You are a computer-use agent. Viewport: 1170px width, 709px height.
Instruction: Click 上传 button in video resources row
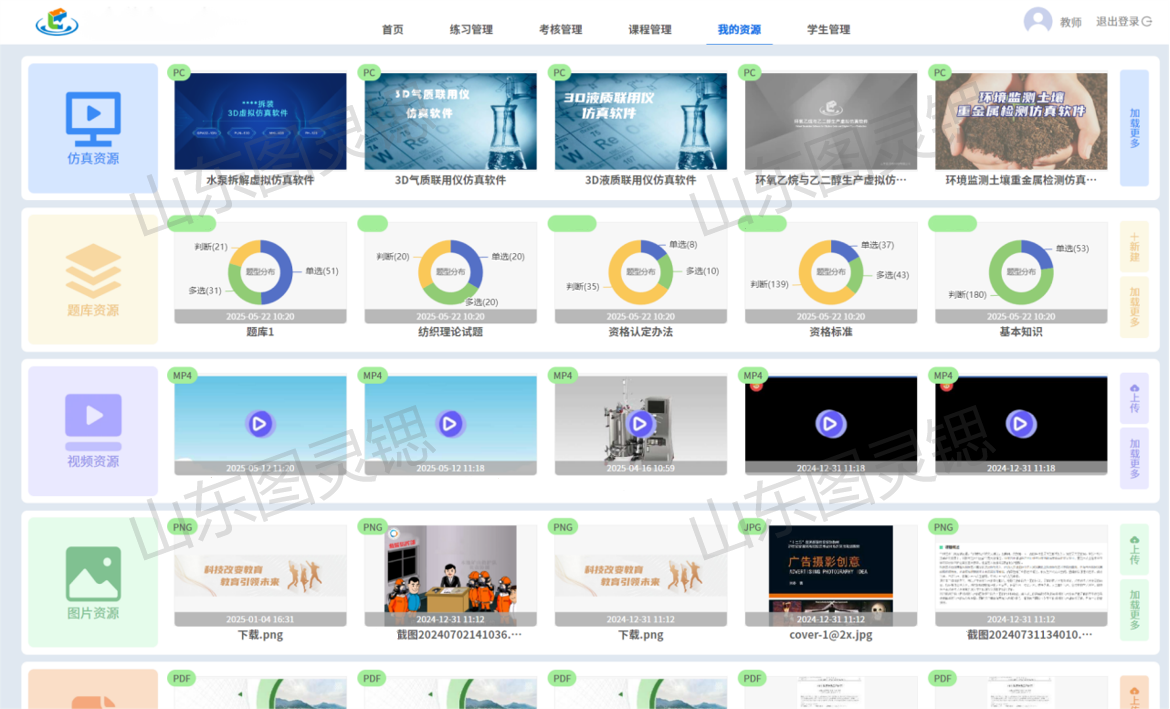tap(1134, 398)
